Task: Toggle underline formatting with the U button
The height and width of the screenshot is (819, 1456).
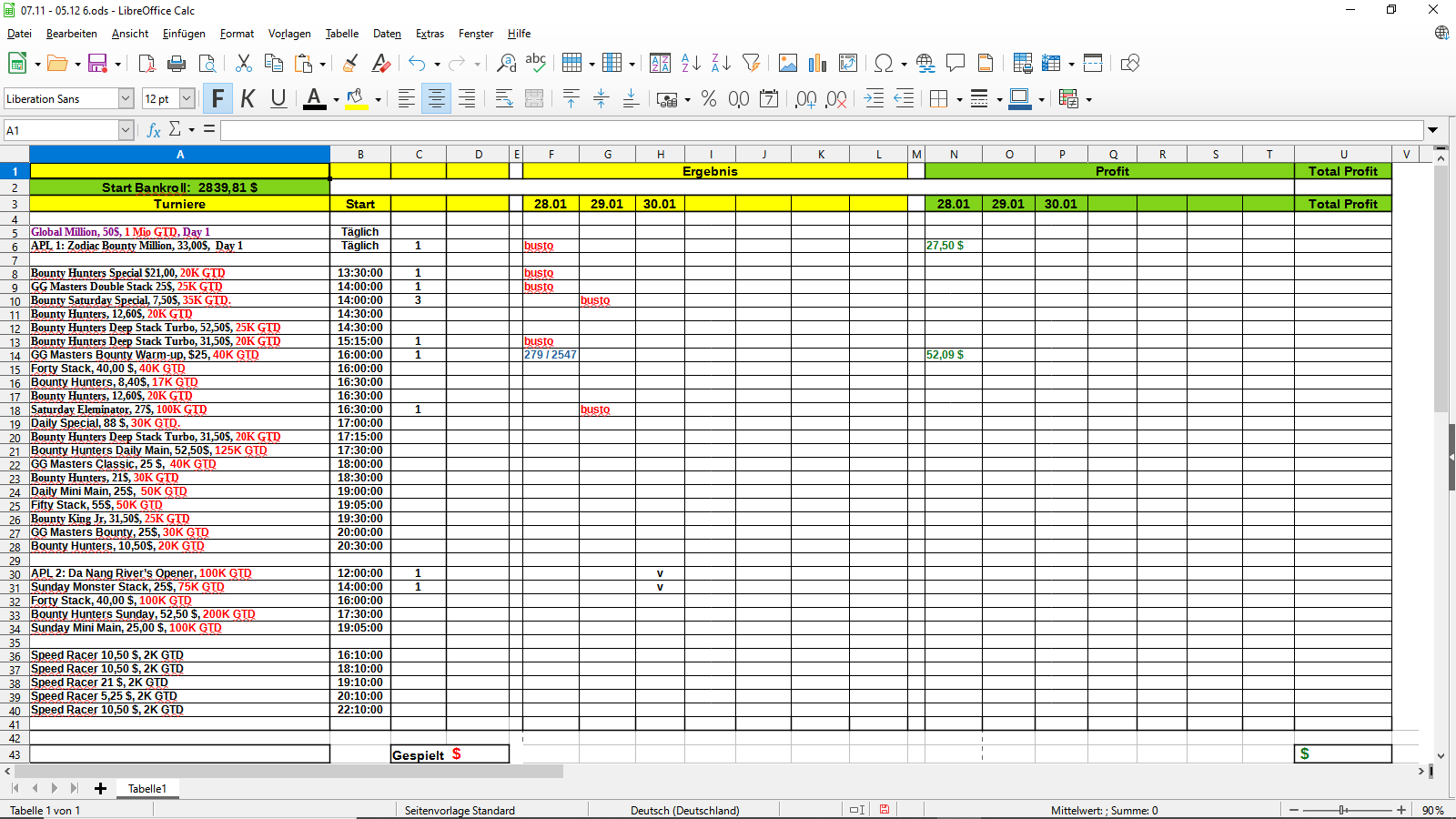Action: pos(278,98)
